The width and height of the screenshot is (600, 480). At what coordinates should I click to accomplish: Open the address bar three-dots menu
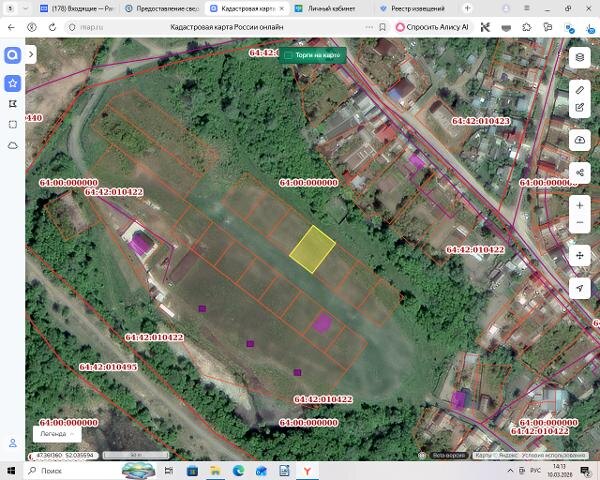368,27
